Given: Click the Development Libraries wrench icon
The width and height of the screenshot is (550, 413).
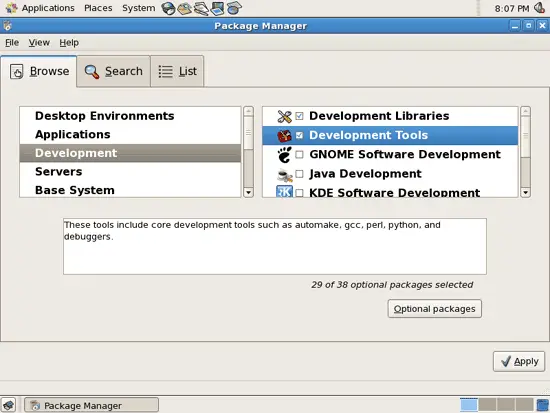Looking at the screenshot, I should coord(284,116).
